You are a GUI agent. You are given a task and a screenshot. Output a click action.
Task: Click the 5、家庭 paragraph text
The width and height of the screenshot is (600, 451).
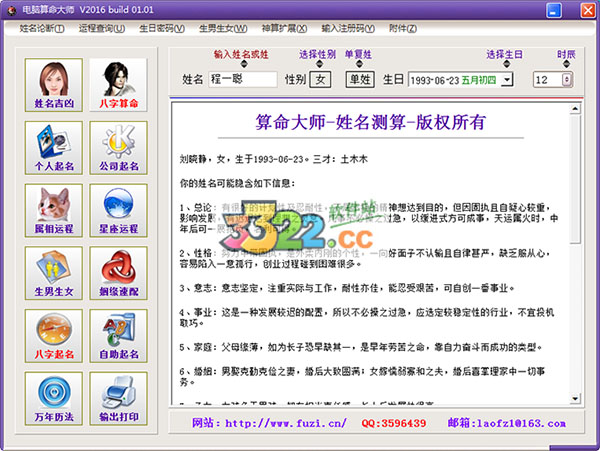point(361,347)
